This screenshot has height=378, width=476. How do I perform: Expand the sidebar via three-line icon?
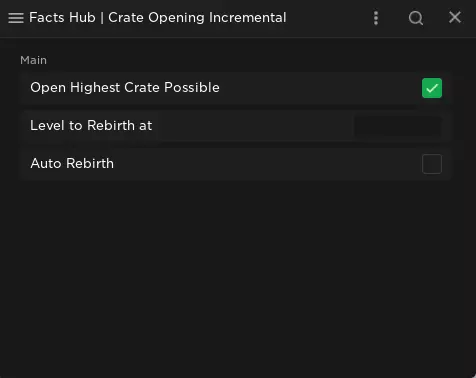click(16, 18)
